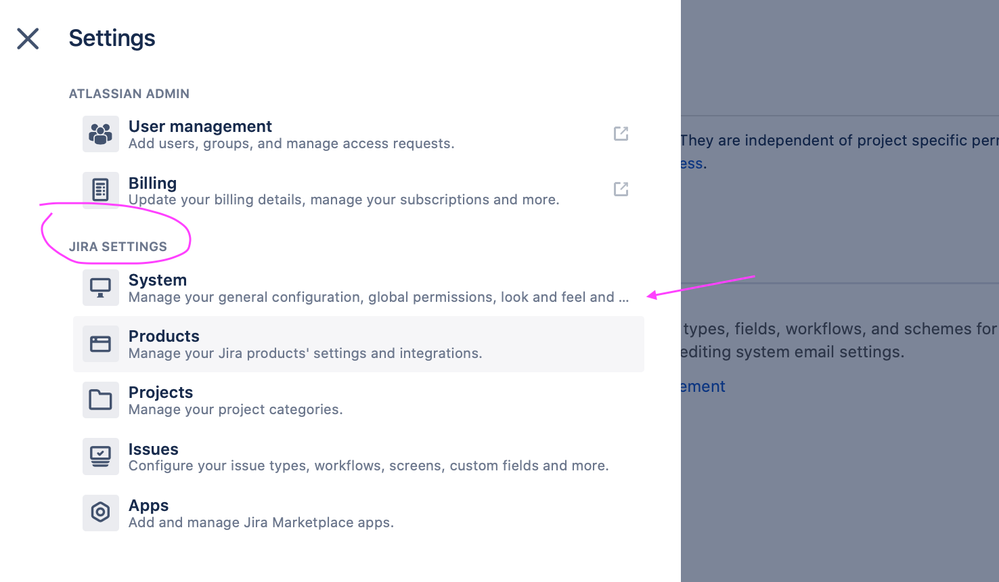Click the partially hidden 'ement' link in the background page

pos(703,386)
